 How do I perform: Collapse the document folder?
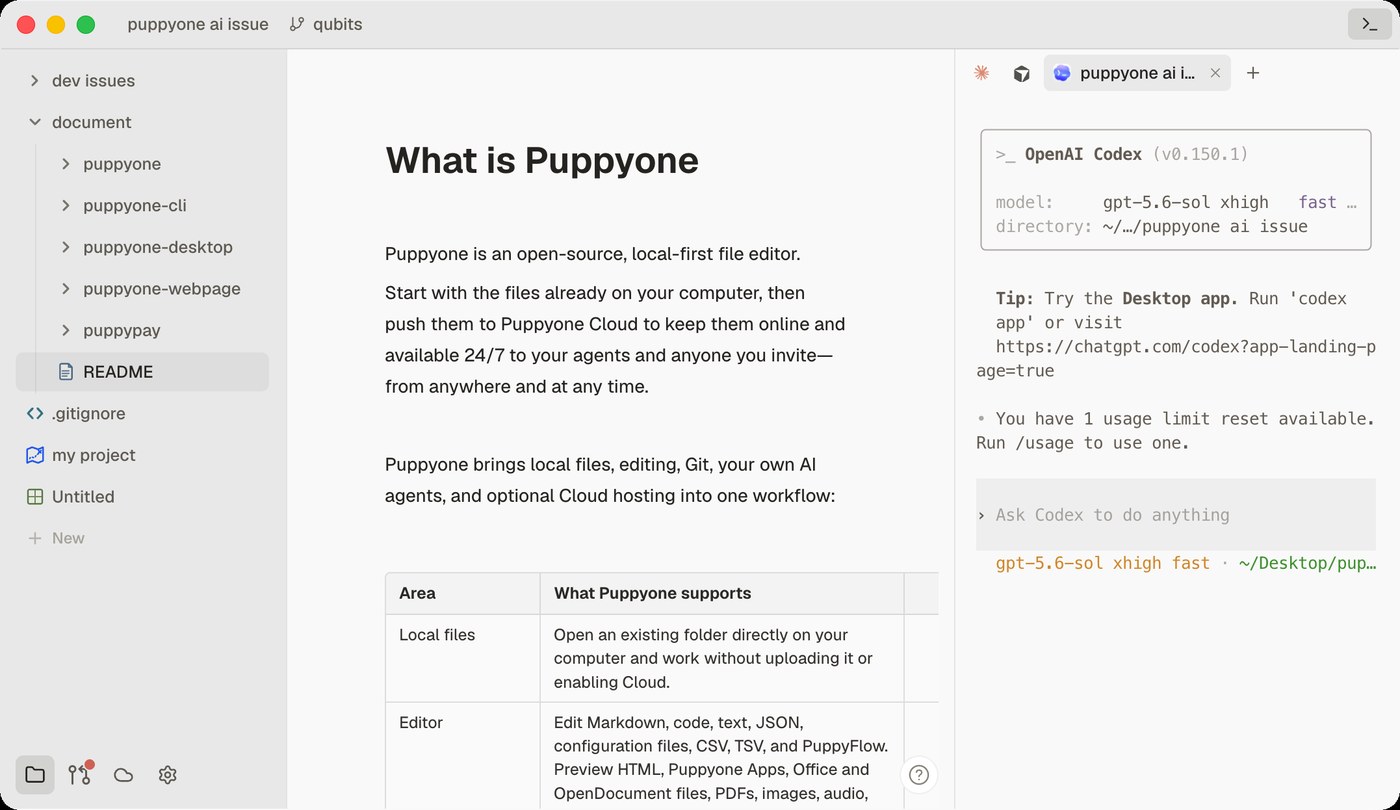click(35, 122)
